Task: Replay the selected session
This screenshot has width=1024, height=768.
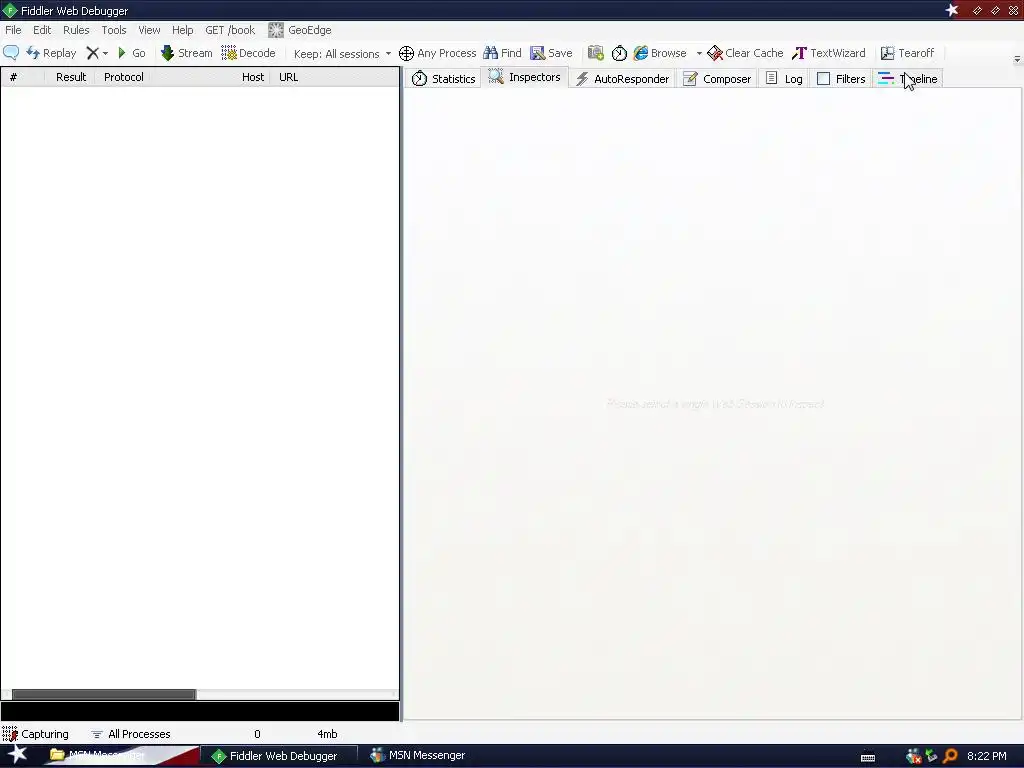Action: coord(52,53)
